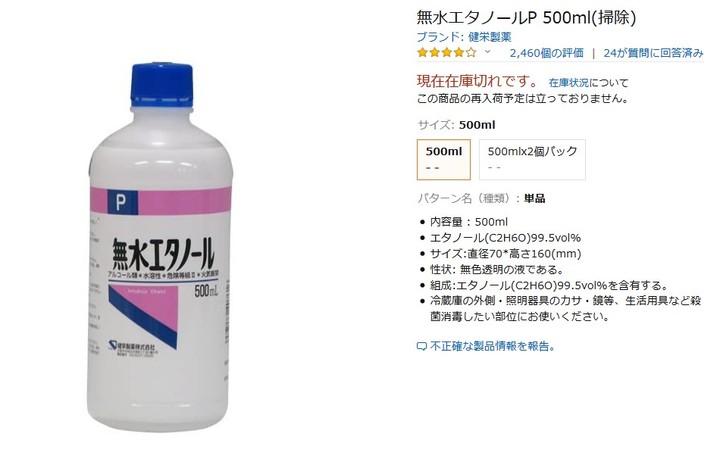Open the 24が質問に回答済み link
The height and width of the screenshot is (474, 720).
(653, 53)
